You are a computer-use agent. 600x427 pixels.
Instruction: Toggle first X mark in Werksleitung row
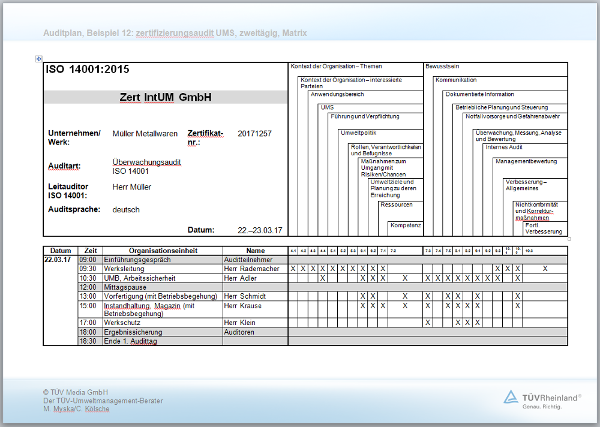coord(292,268)
